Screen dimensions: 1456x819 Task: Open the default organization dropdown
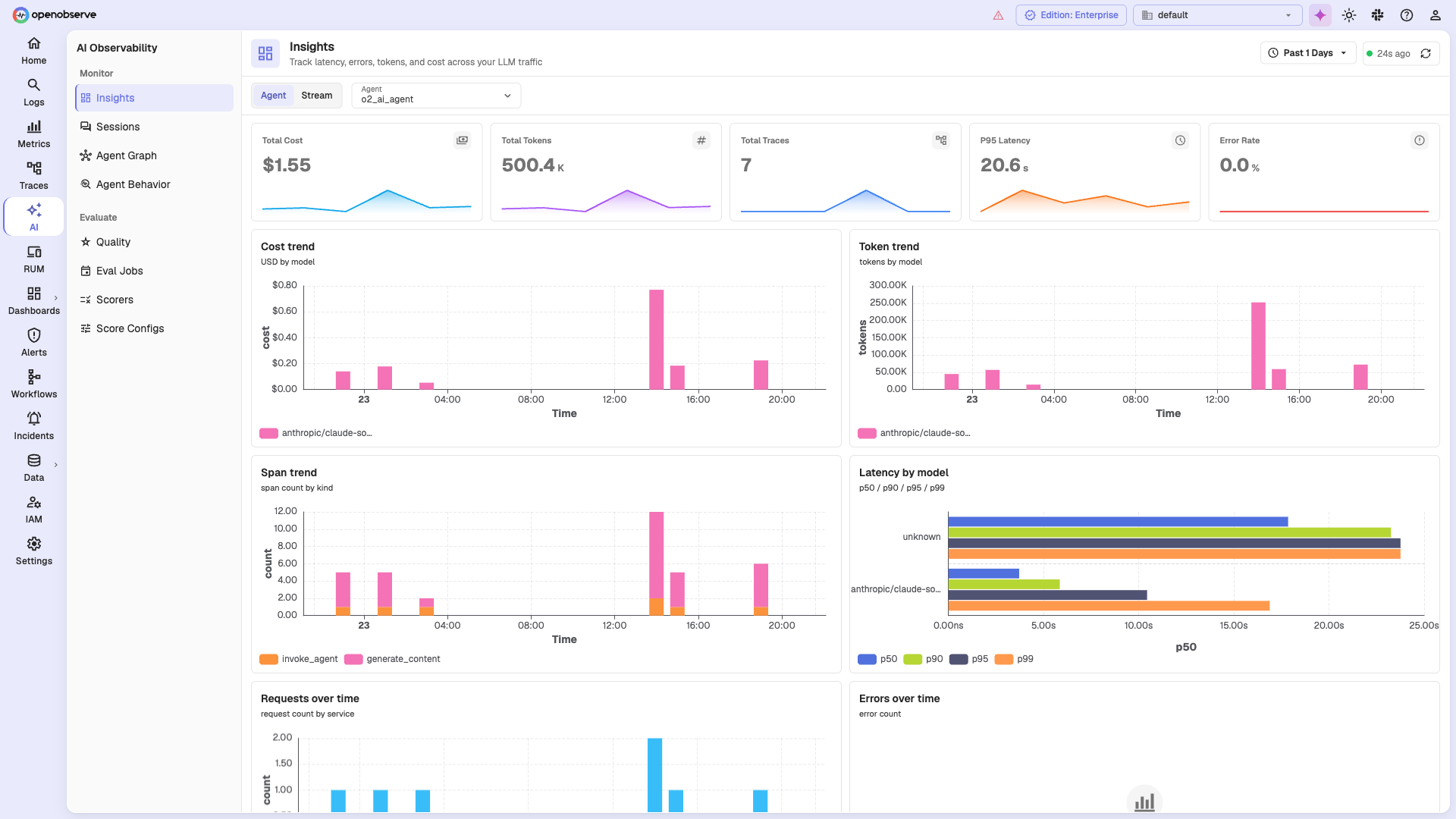click(1217, 15)
